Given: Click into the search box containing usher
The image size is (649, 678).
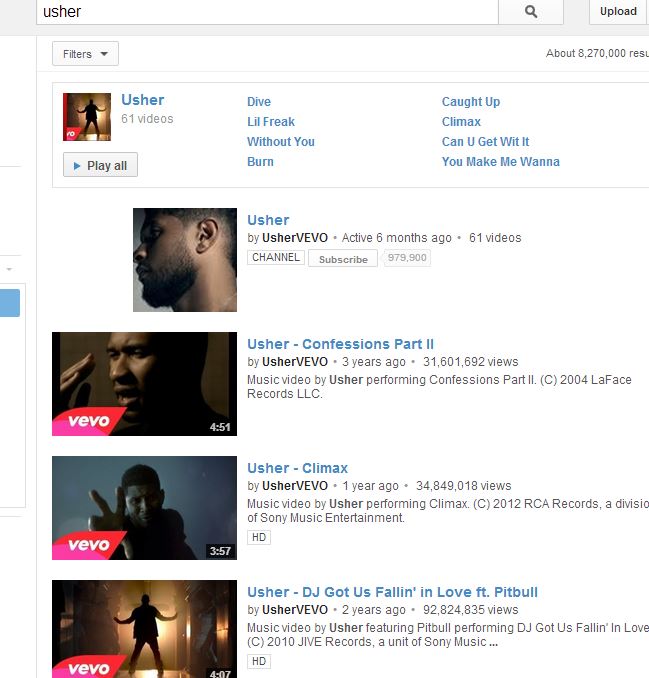Looking at the screenshot, I should pyautogui.click(x=267, y=12).
